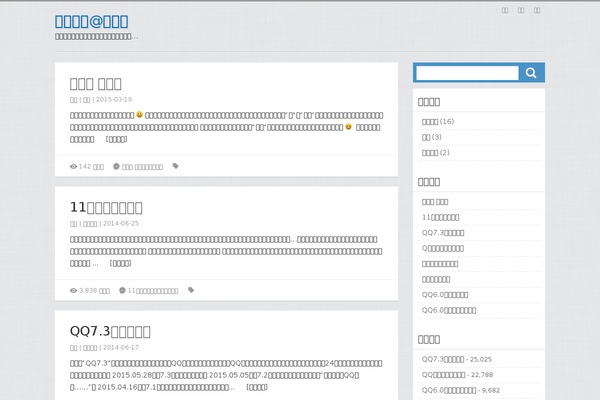Click the comment link starting with 11 in post footer
Image resolution: width=600 pixels, height=400 pixels.
(153, 291)
